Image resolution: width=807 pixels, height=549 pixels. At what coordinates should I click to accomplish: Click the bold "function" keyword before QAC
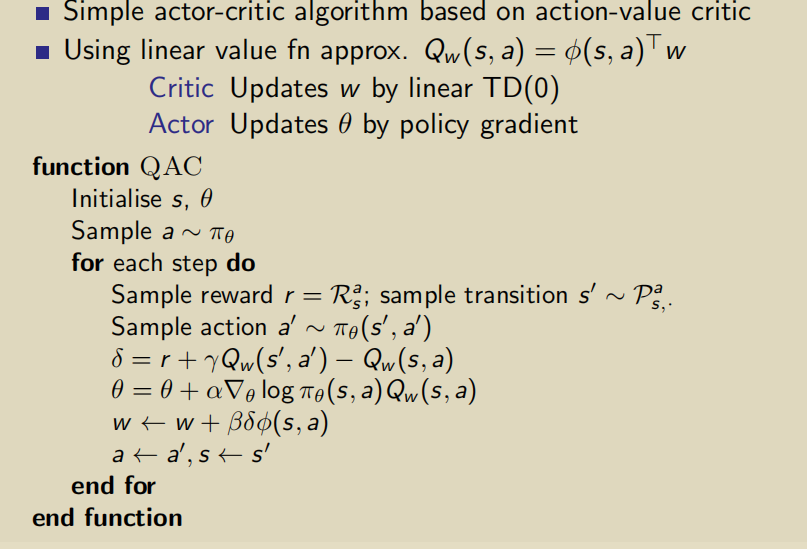pyautogui.click(x=81, y=166)
